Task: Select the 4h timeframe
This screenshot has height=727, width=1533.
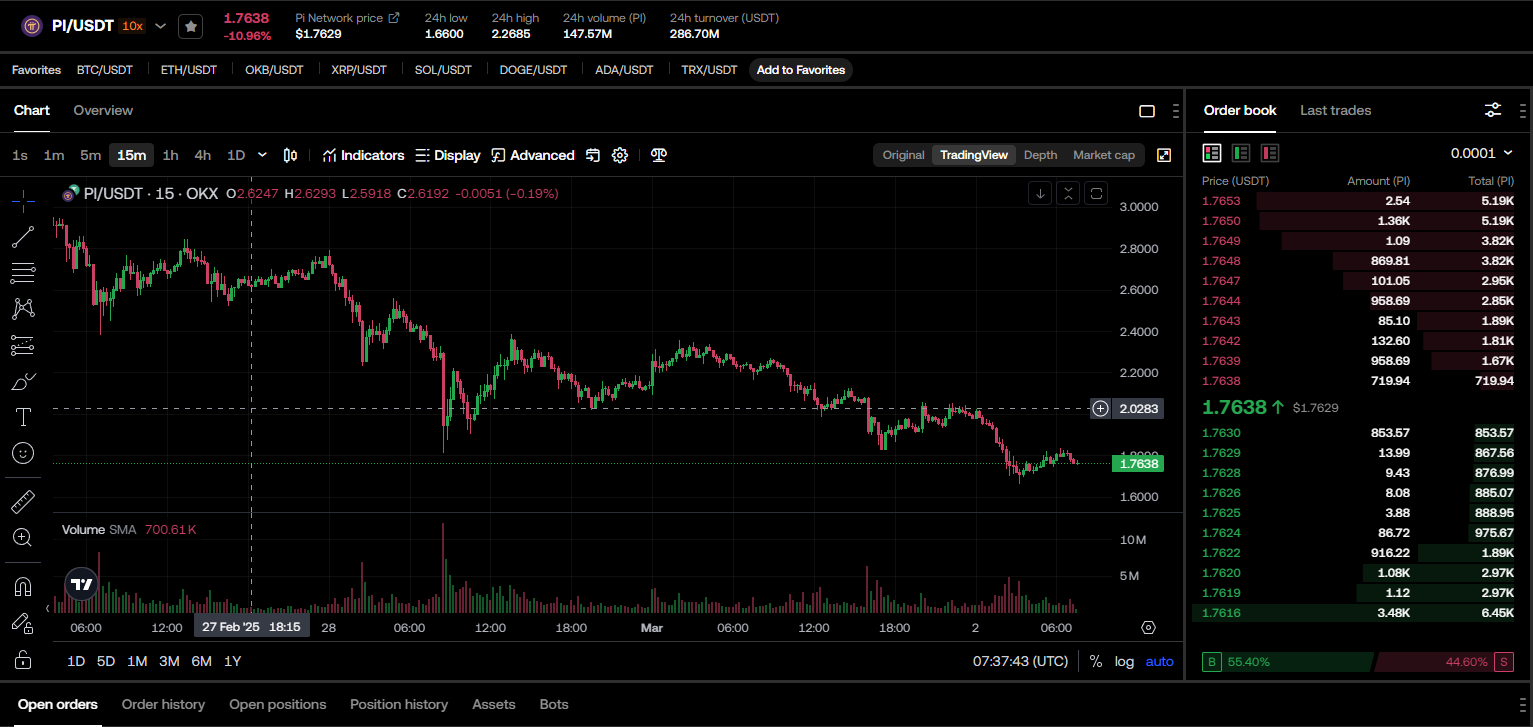Action: pyautogui.click(x=203, y=155)
